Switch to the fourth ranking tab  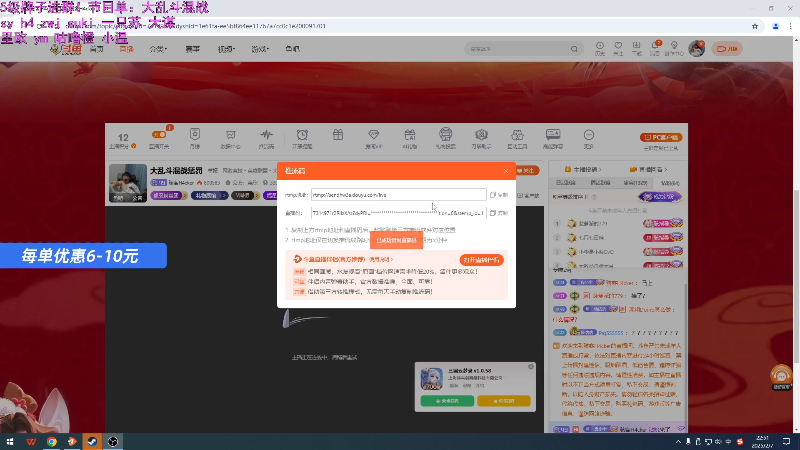pyautogui.click(x=670, y=183)
